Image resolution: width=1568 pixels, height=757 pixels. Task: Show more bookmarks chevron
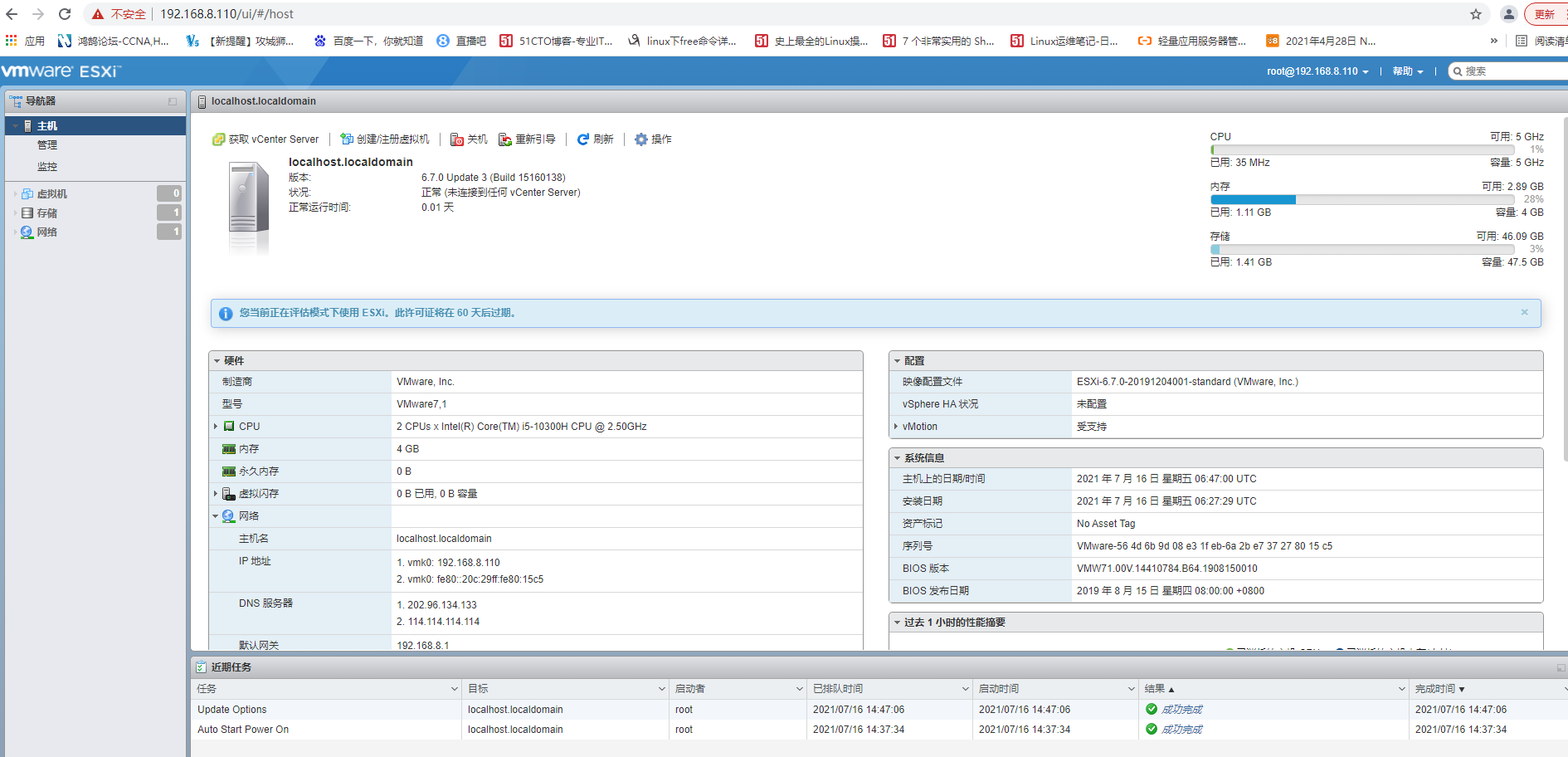coord(1494,41)
